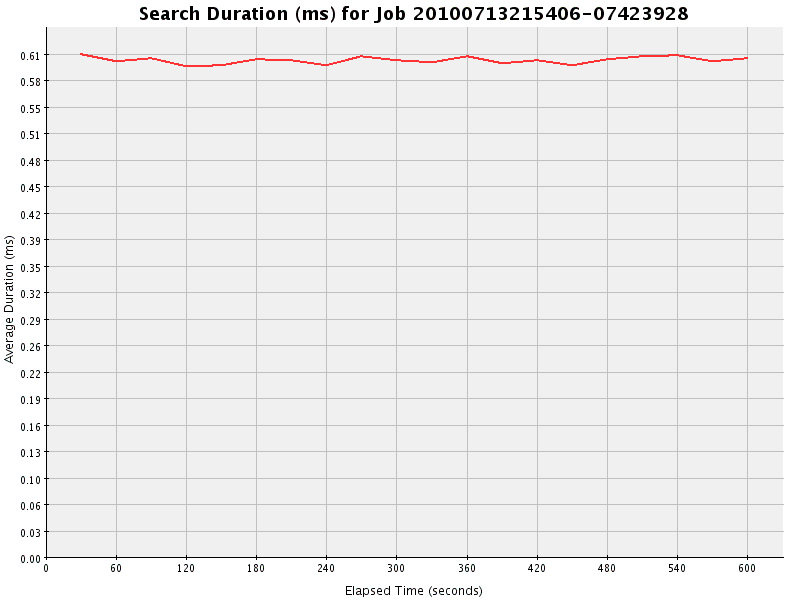Click the 0.48 y-axis tick label

click(30, 162)
